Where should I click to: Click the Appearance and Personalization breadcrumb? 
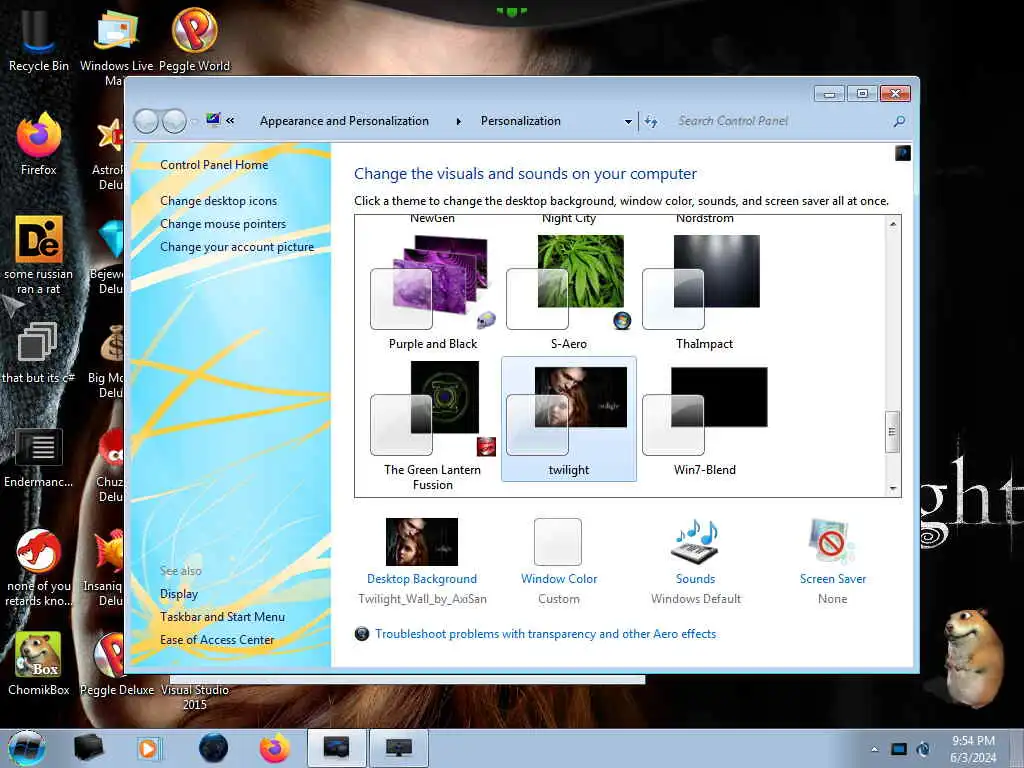coord(344,121)
